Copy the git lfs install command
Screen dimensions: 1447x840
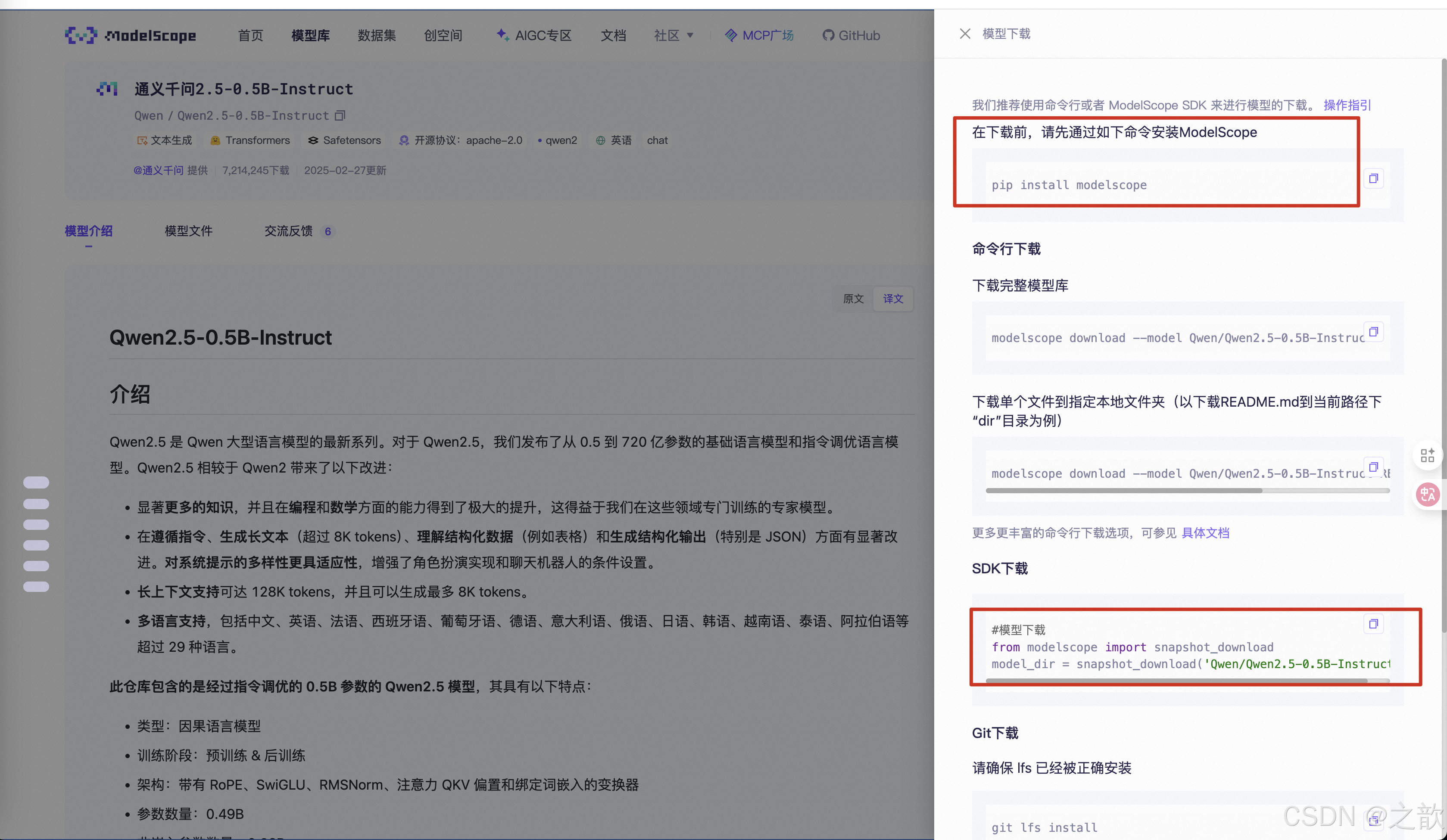(1373, 821)
